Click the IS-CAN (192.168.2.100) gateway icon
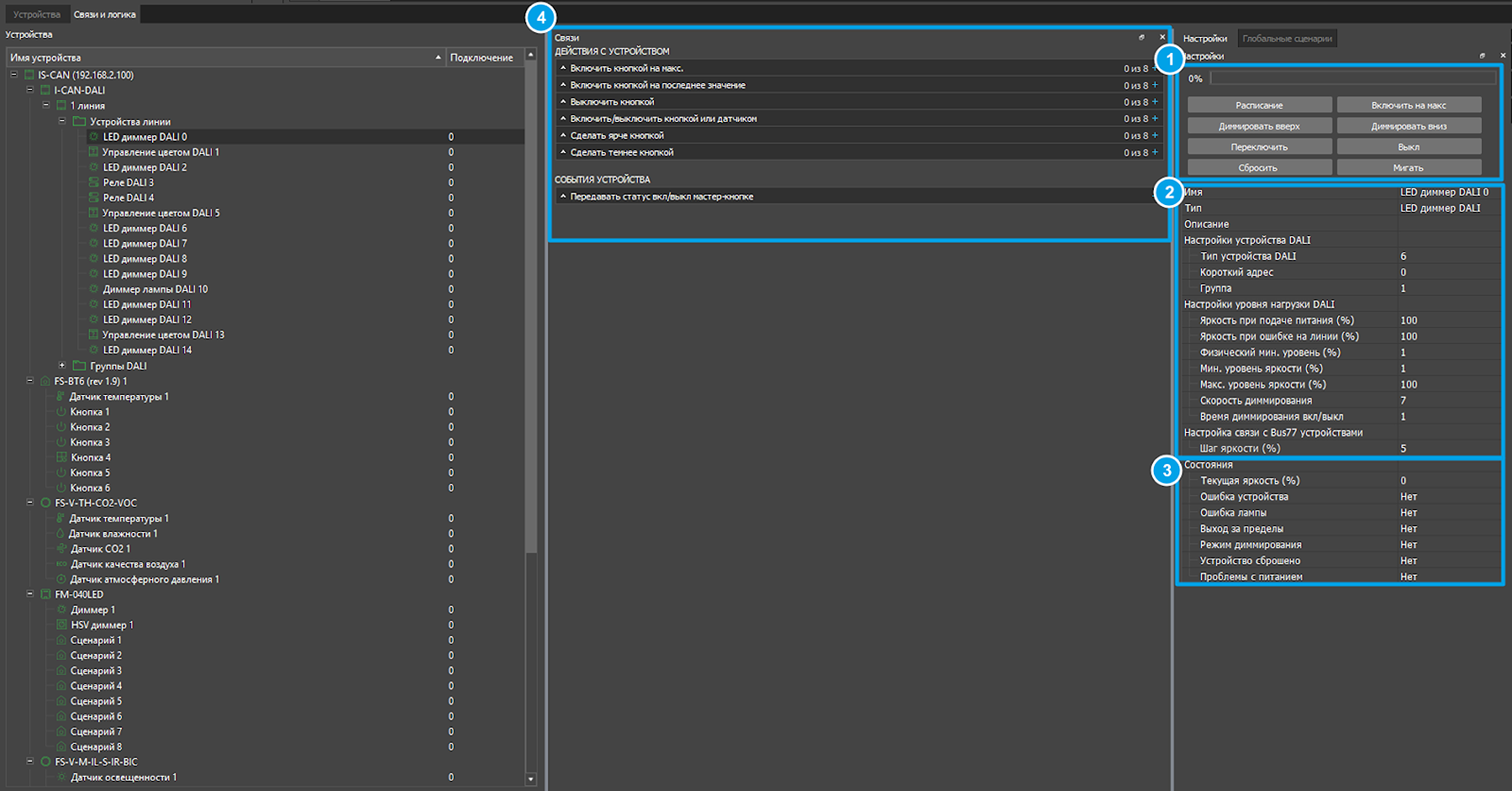This screenshot has height=791, width=1512. click(x=29, y=75)
